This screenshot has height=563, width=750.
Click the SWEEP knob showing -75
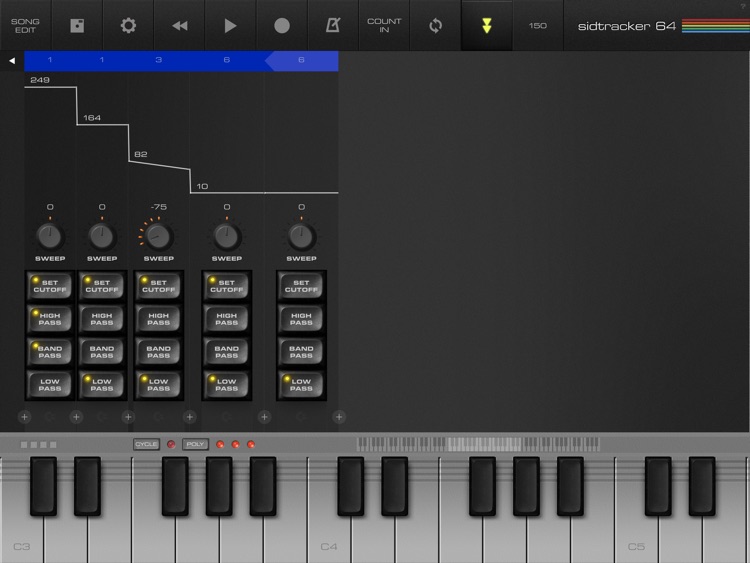pos(158,237)
